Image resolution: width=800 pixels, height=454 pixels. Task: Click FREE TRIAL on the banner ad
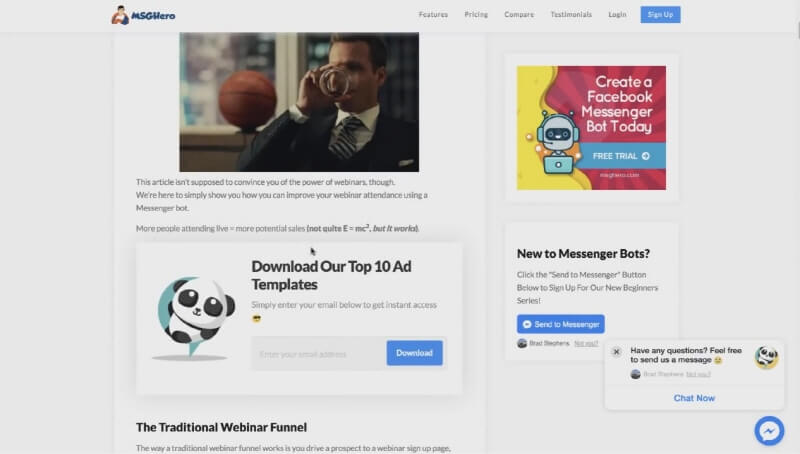pyautogui.click(x=621, y=156)
